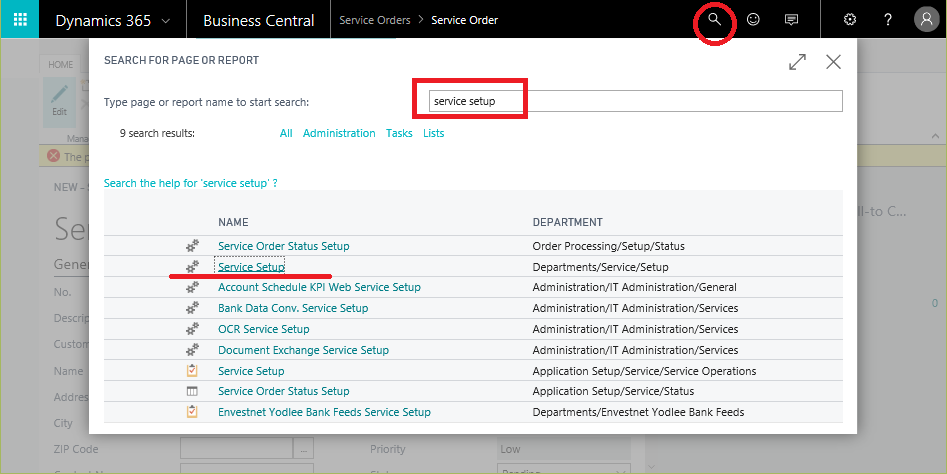Viewport: 947px width, 474px height.
Task: Open Document Exchange Service Setup link
Action: click(303, 350)
